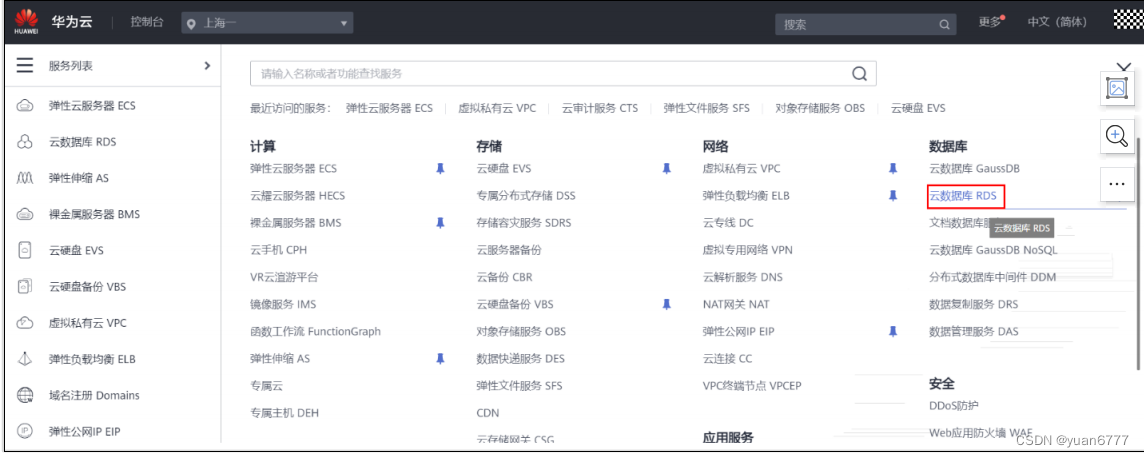1144x457 pixels.
Task: Click the RDS database sidebar icon
Action: [25, 142]
